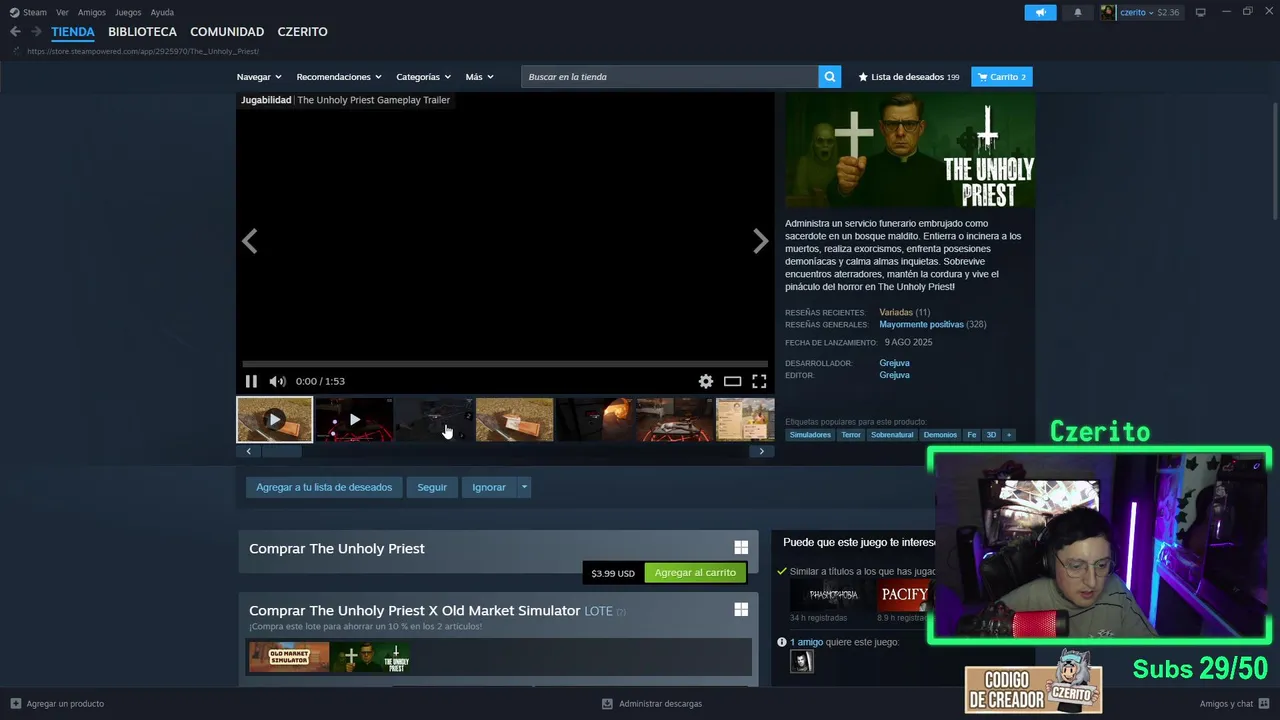Expand the Recomendaciones dropdown menu
Image resolution: width=1280 pixels, height=720 pixels.
339,77
